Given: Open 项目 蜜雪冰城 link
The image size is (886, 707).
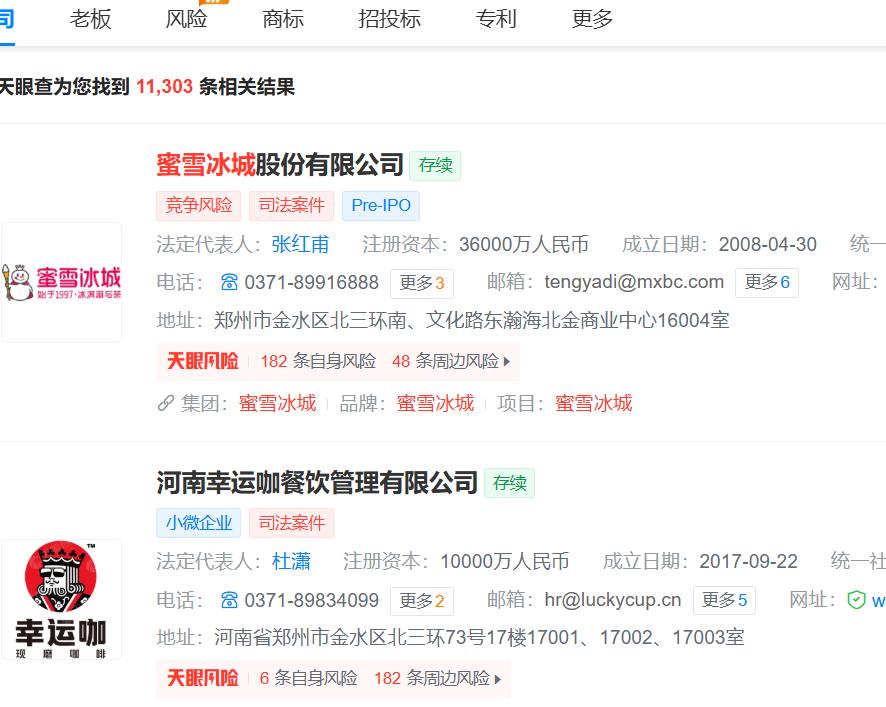Looking at the screenshot, I should point(593,404).
